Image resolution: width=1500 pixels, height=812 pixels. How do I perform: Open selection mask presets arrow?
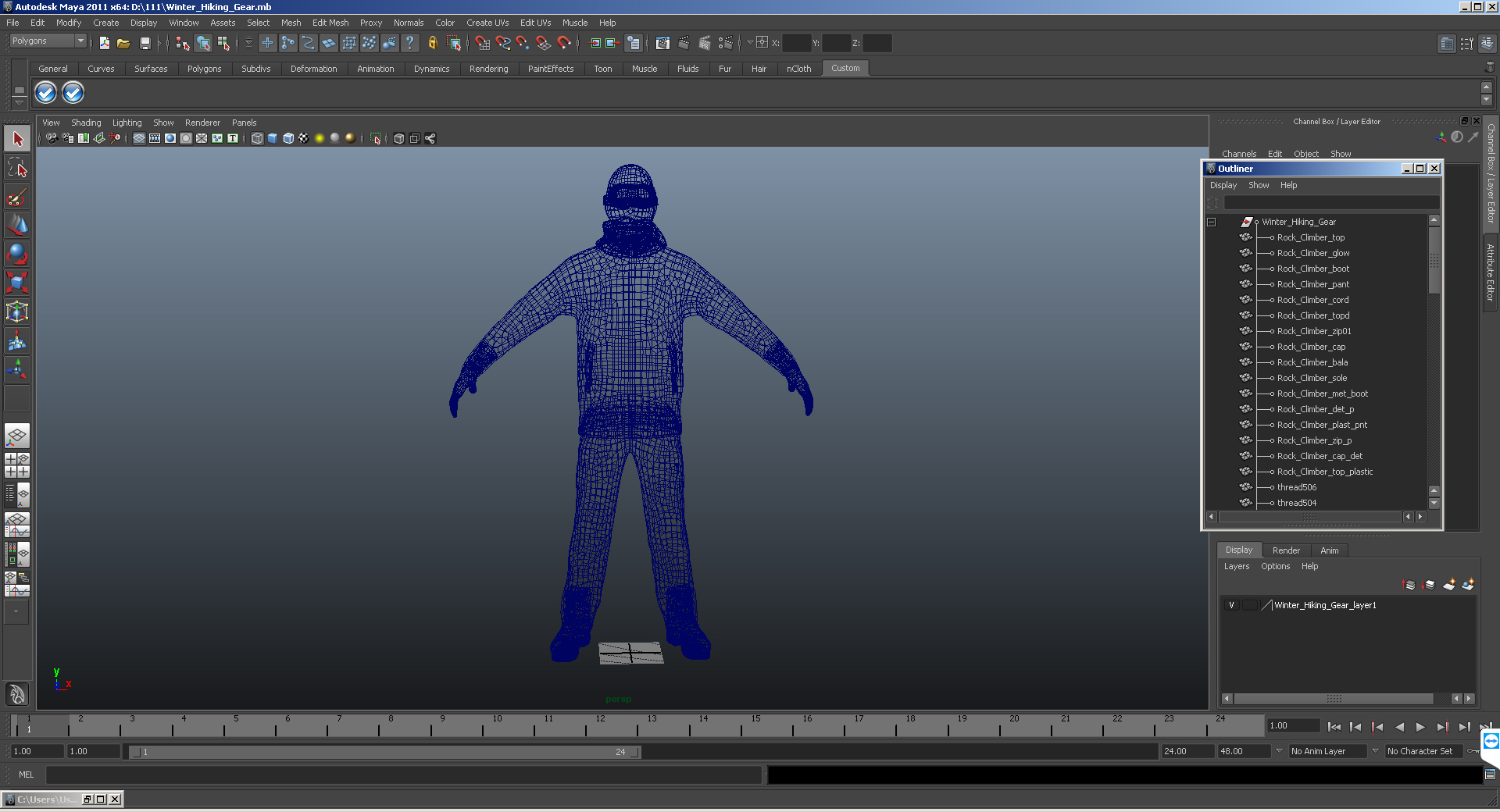click(x=249, y=43)
